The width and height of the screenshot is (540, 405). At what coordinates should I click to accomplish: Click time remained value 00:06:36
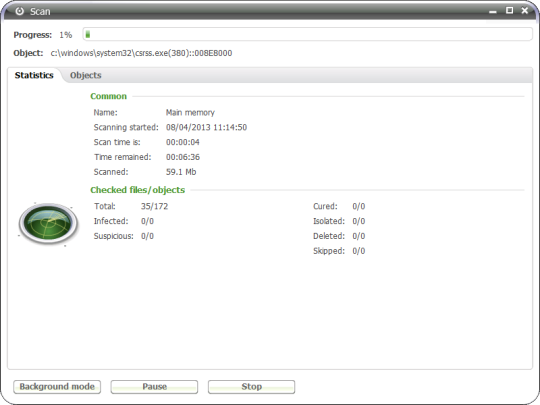pos(183,157)
